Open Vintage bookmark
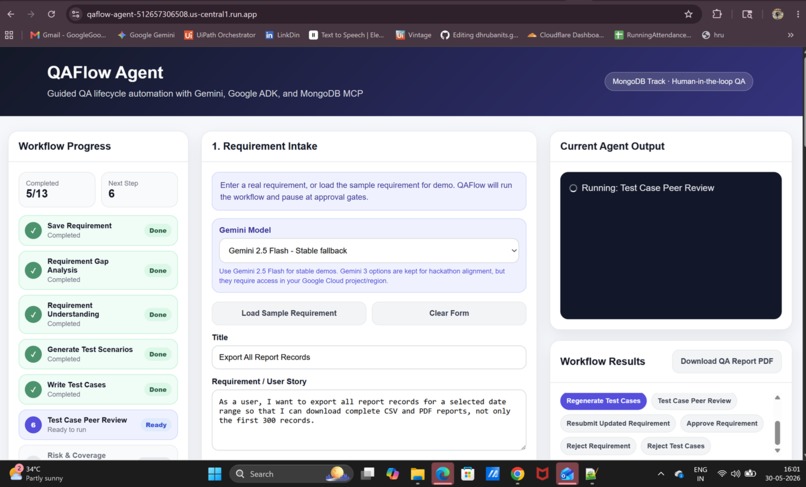 point(413,35)
